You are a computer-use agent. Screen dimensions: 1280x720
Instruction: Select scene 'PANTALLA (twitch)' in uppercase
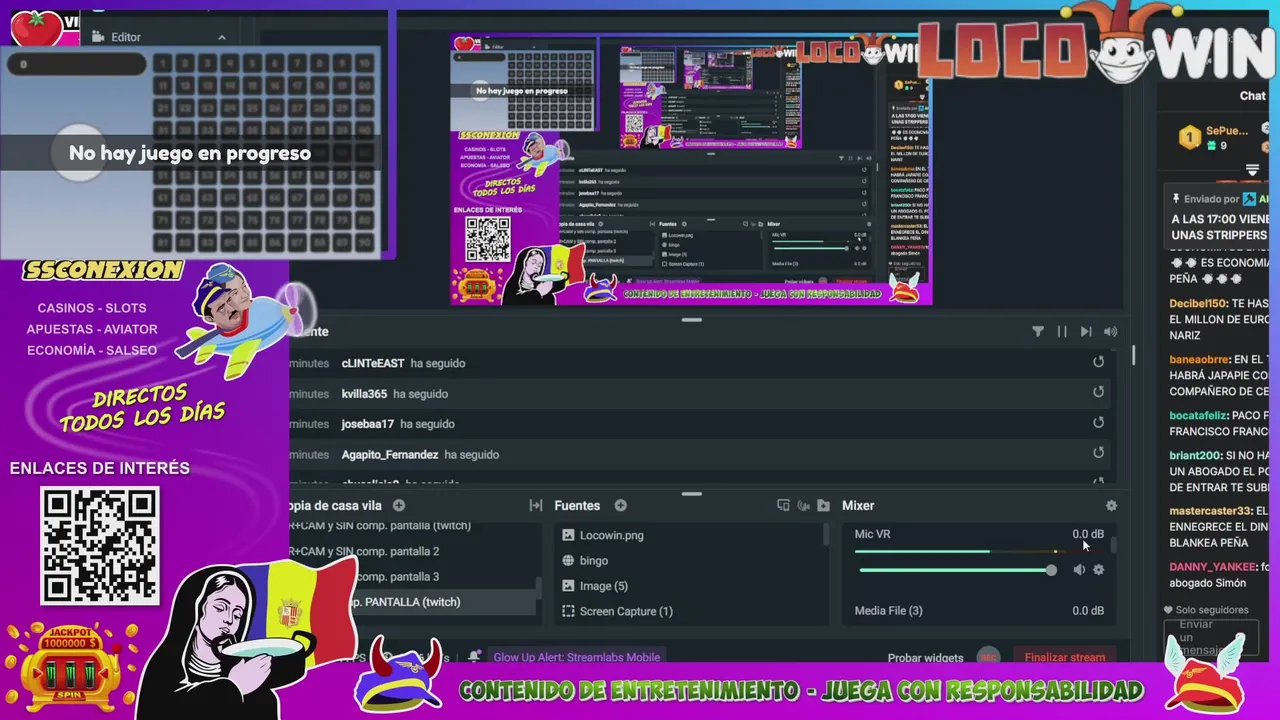coord(412,602)
